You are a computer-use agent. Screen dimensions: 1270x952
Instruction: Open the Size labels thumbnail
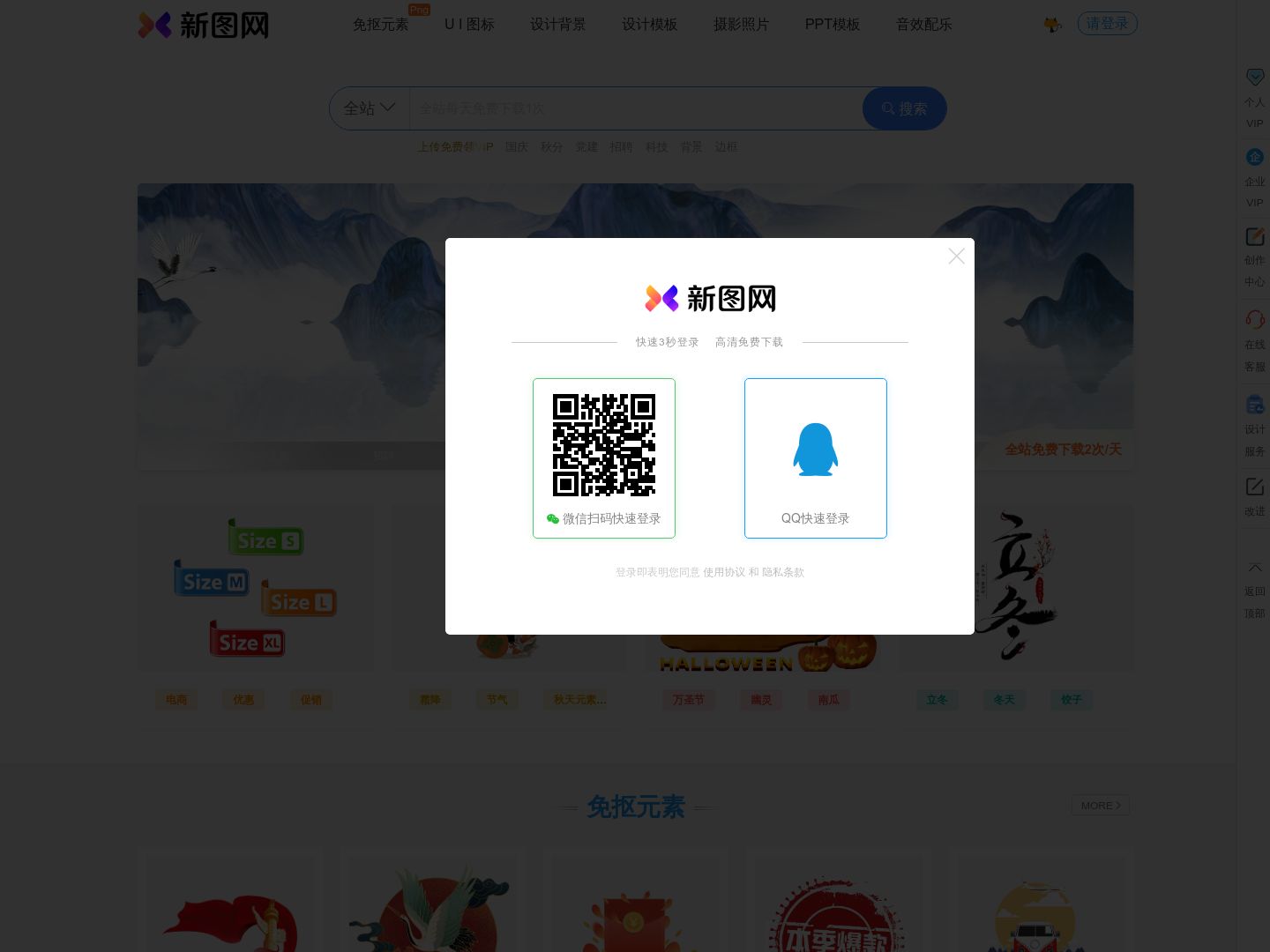pyautogui.click(x=256, y=587)
